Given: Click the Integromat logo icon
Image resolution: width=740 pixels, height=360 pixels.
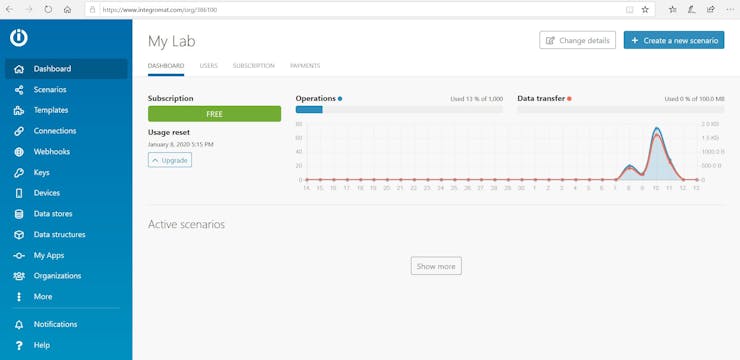Looking at the screenshot, I should click(19, 38).
